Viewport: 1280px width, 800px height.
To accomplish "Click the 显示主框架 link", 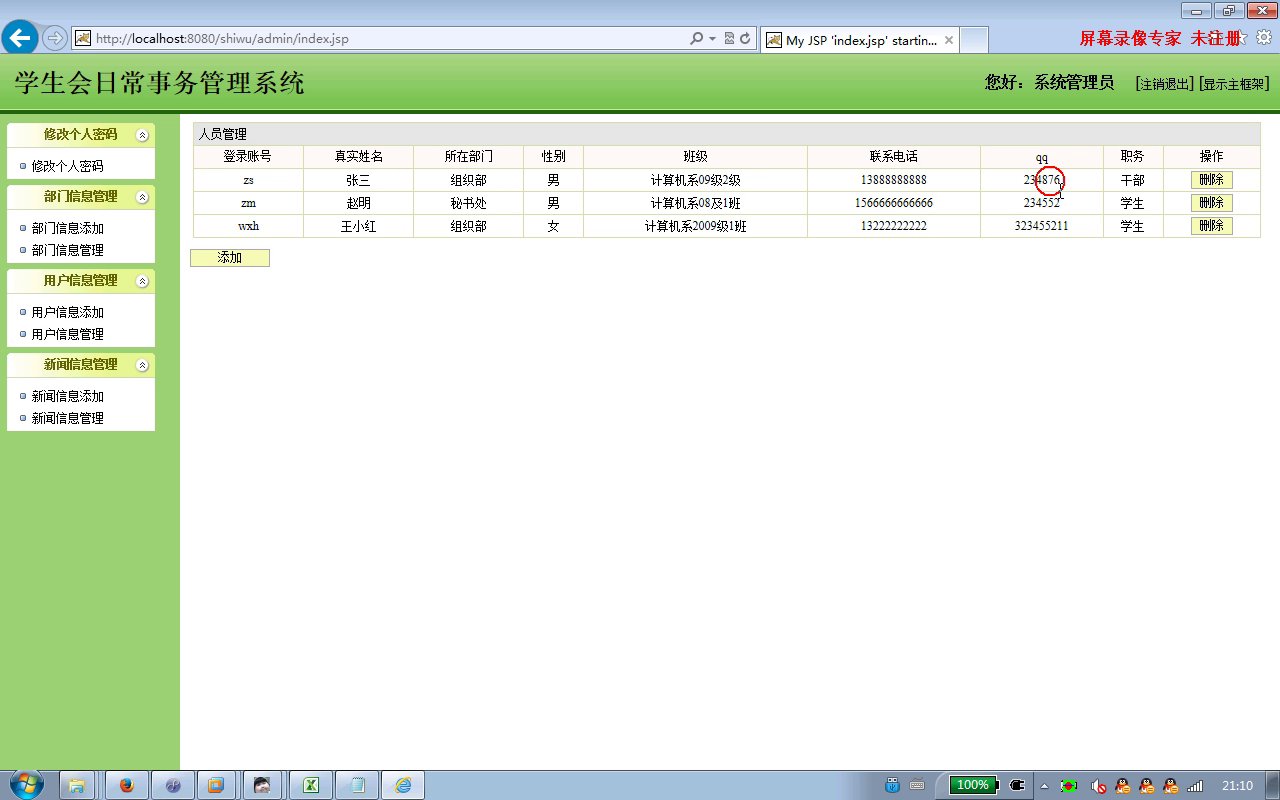I will click(1234, 84).
